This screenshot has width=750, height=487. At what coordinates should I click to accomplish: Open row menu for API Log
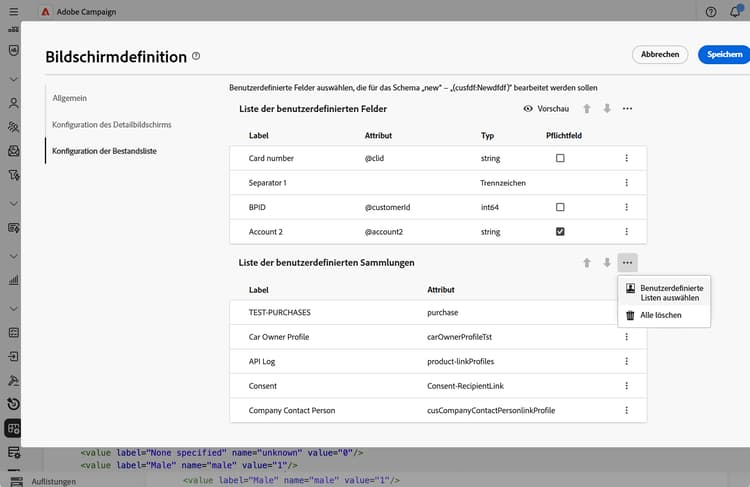[627, 361]
